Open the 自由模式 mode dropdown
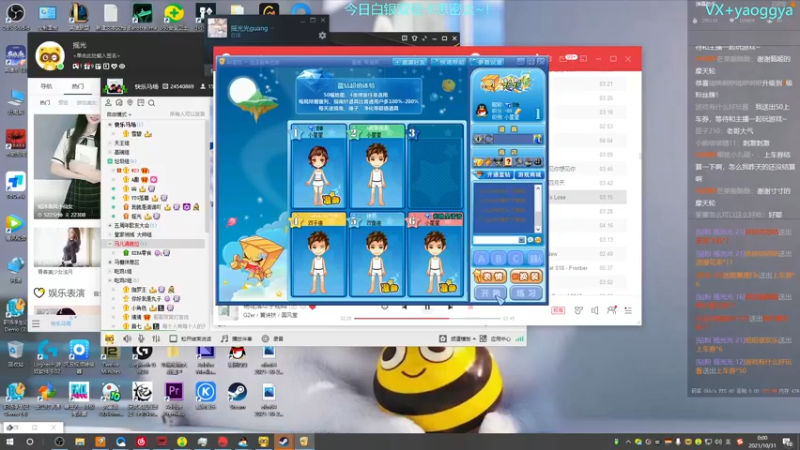The image size is (800, 450). [x=119, y=114]
